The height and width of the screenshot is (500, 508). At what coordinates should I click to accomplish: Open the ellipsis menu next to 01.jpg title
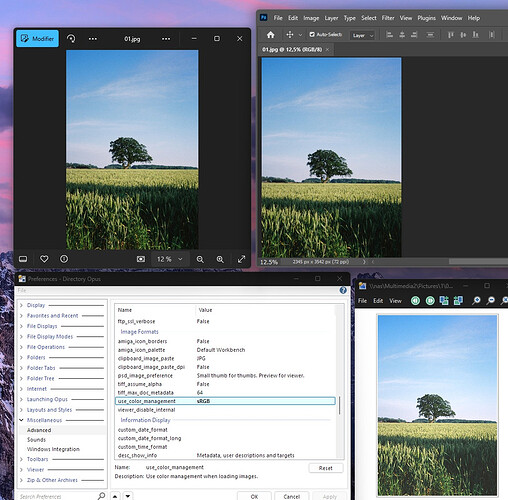[166, 39]
